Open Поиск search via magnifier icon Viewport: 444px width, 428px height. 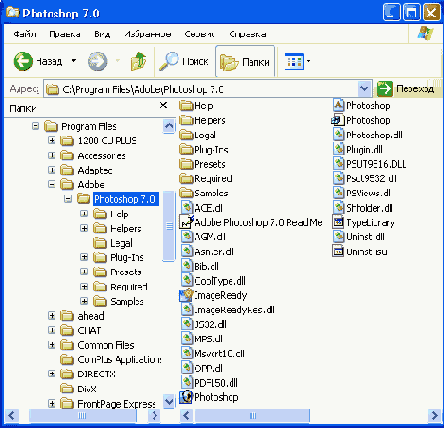click(x=169, y=61)
